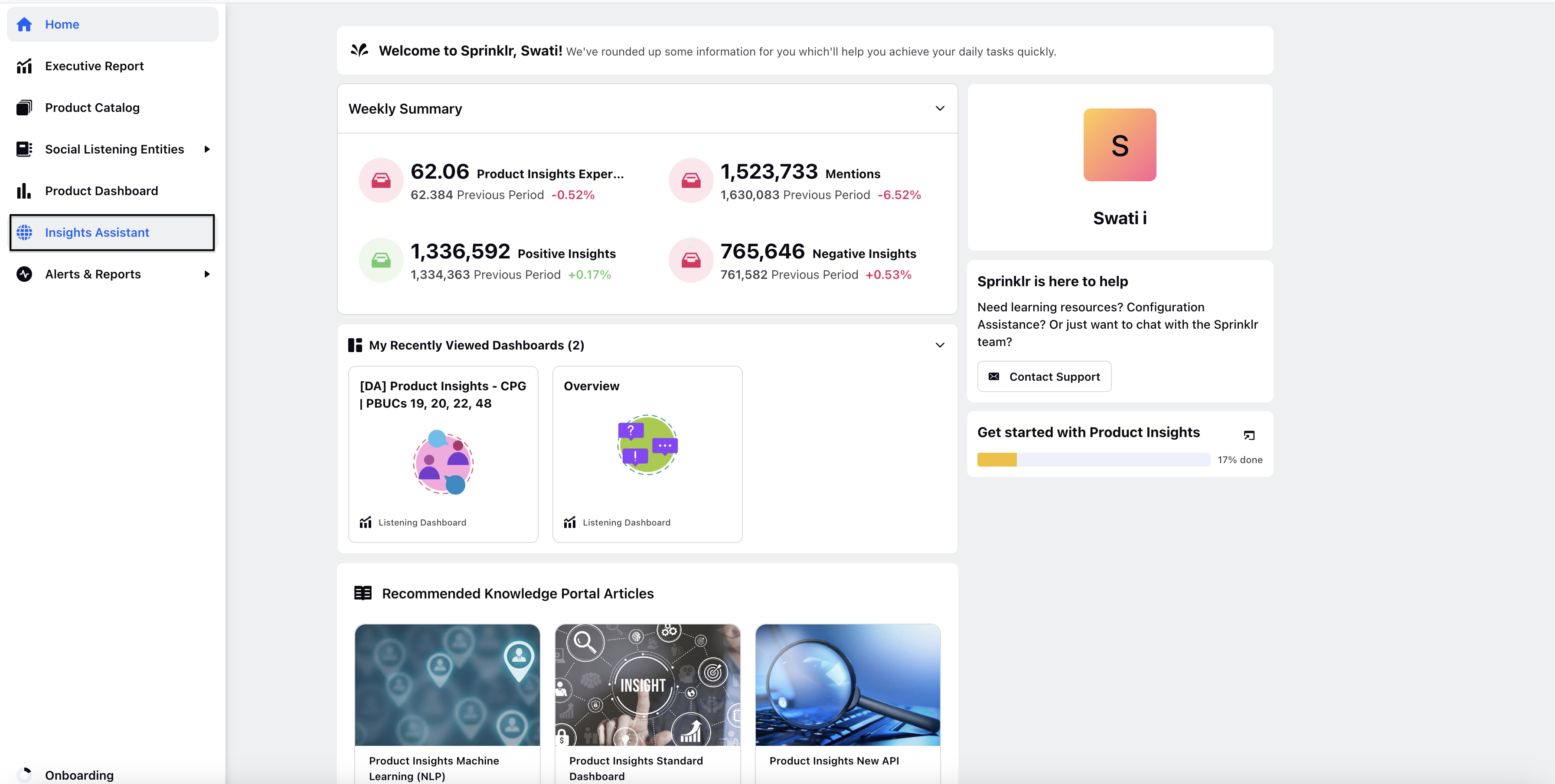Click the Alerts & Reports pulse icon
1555x784 pixels.
(24, 274)
